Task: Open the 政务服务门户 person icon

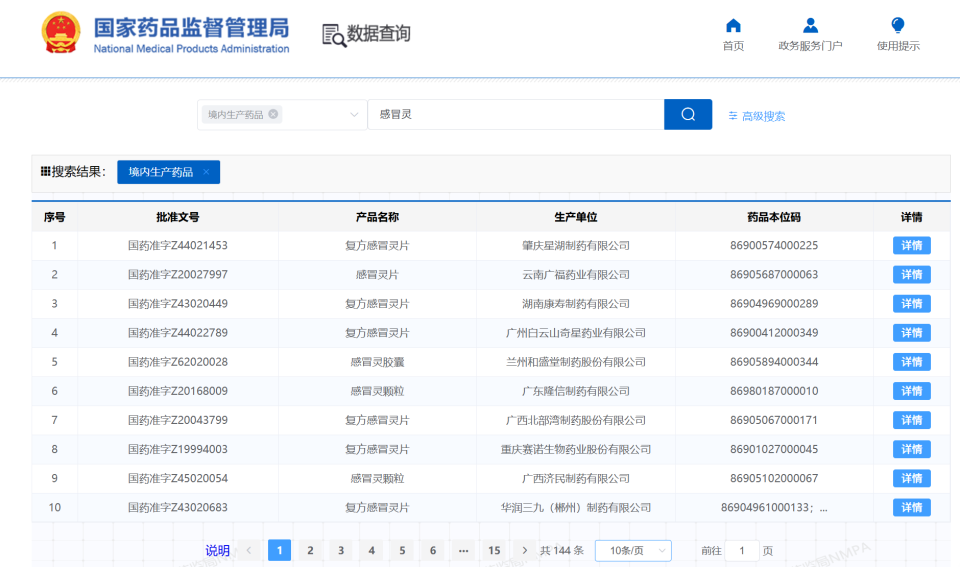Action: tap(810, 25)
